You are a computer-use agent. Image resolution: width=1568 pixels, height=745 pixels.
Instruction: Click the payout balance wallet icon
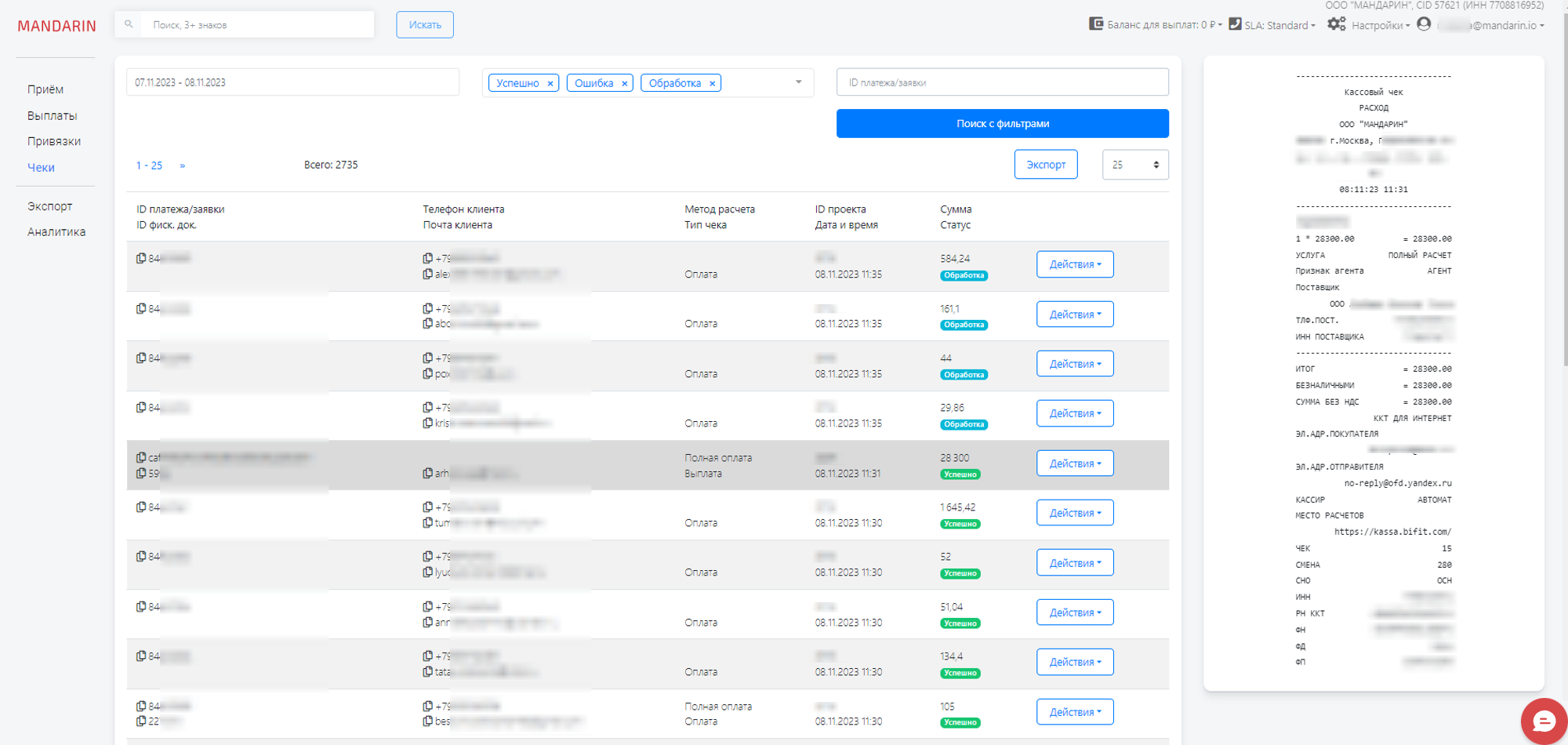(1096, 24)
